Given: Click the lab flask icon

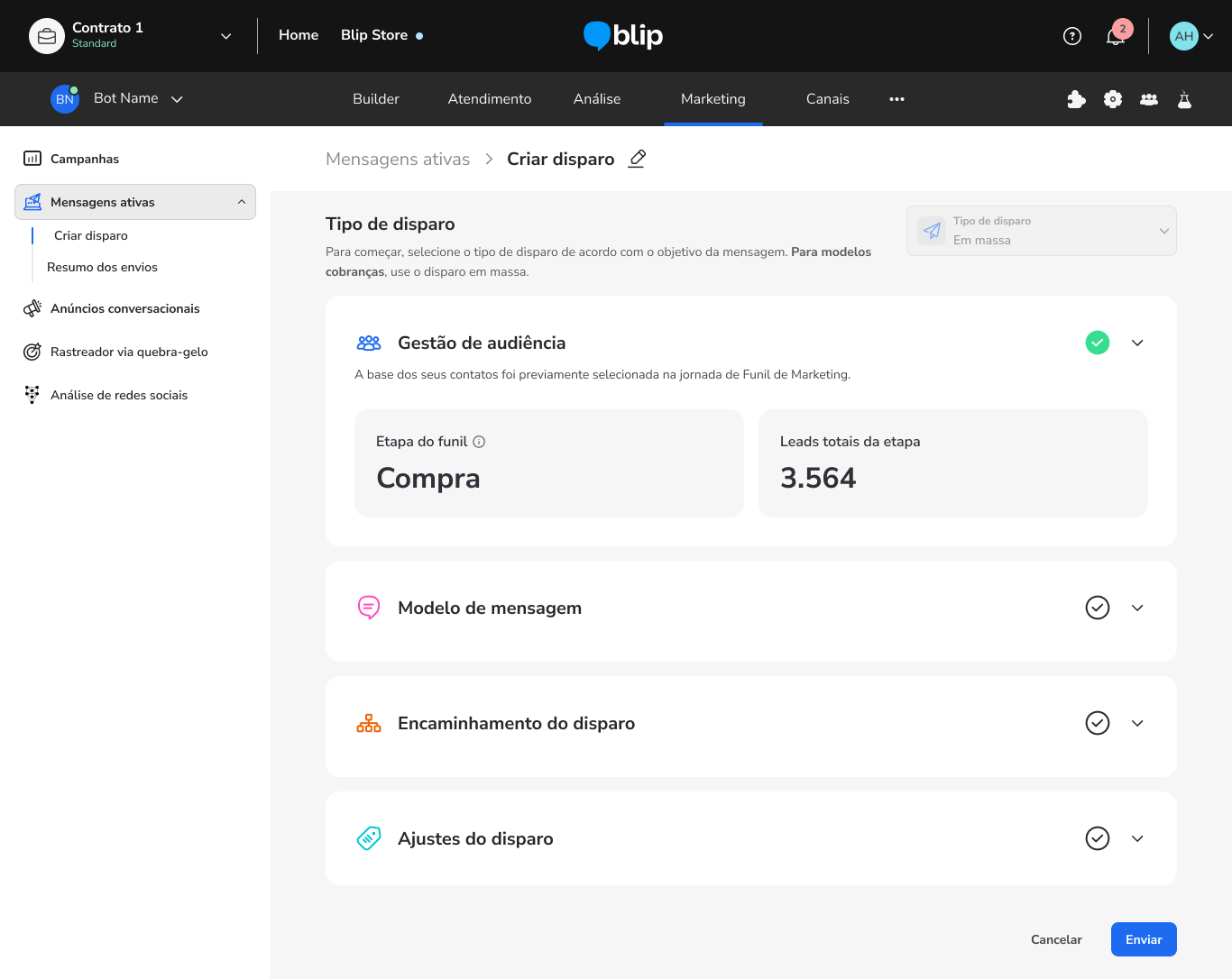Looking at the screenshot, I should coord(1184,99).
